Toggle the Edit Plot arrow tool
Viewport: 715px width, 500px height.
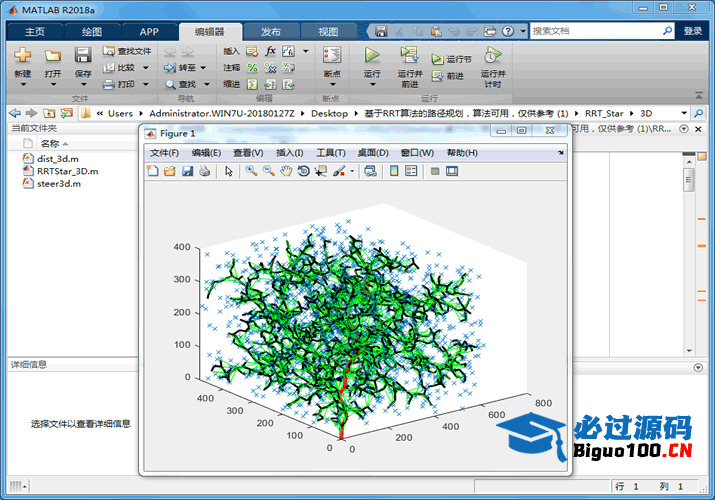(x=229, y=171)
